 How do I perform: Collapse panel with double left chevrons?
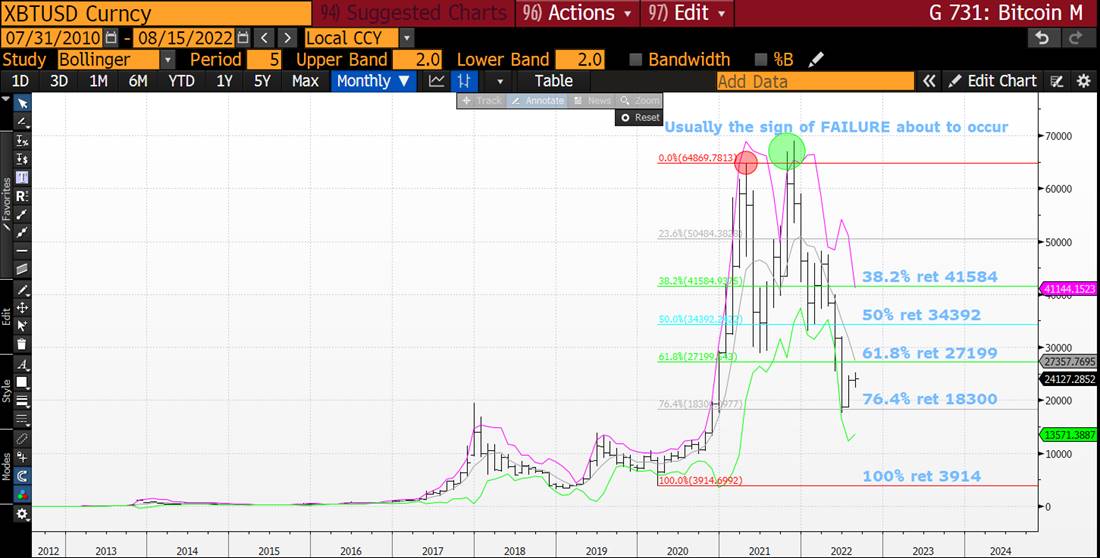point(929,81)
